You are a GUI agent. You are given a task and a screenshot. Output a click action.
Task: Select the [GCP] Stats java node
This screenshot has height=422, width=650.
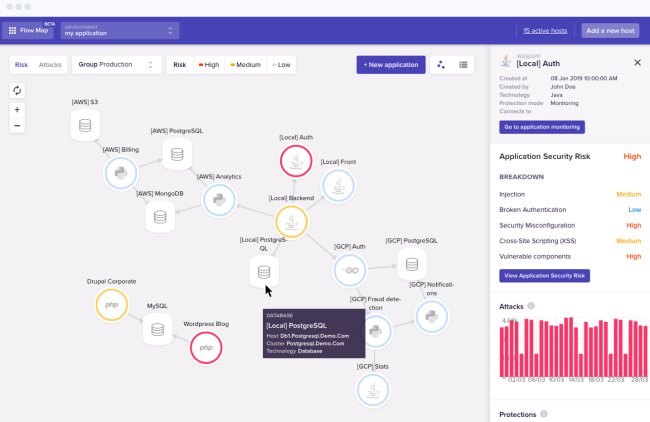[373, 390]
